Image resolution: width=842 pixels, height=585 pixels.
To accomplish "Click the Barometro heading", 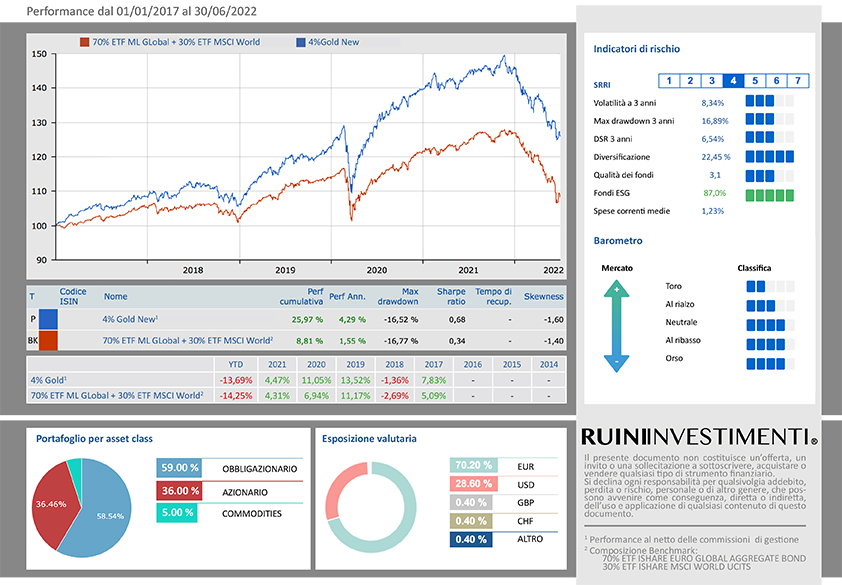I will coord(618,241).
